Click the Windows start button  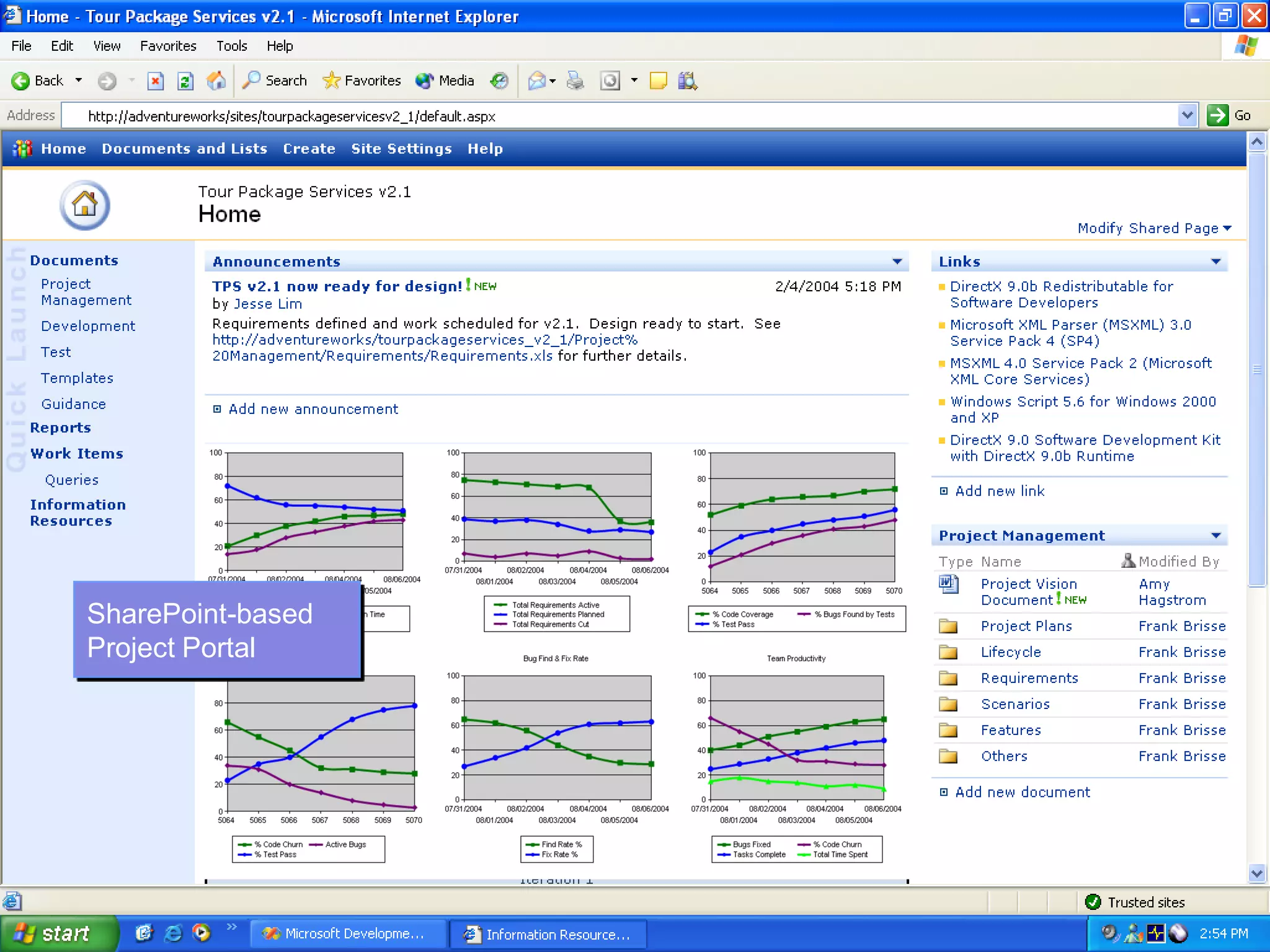point(59,933)
